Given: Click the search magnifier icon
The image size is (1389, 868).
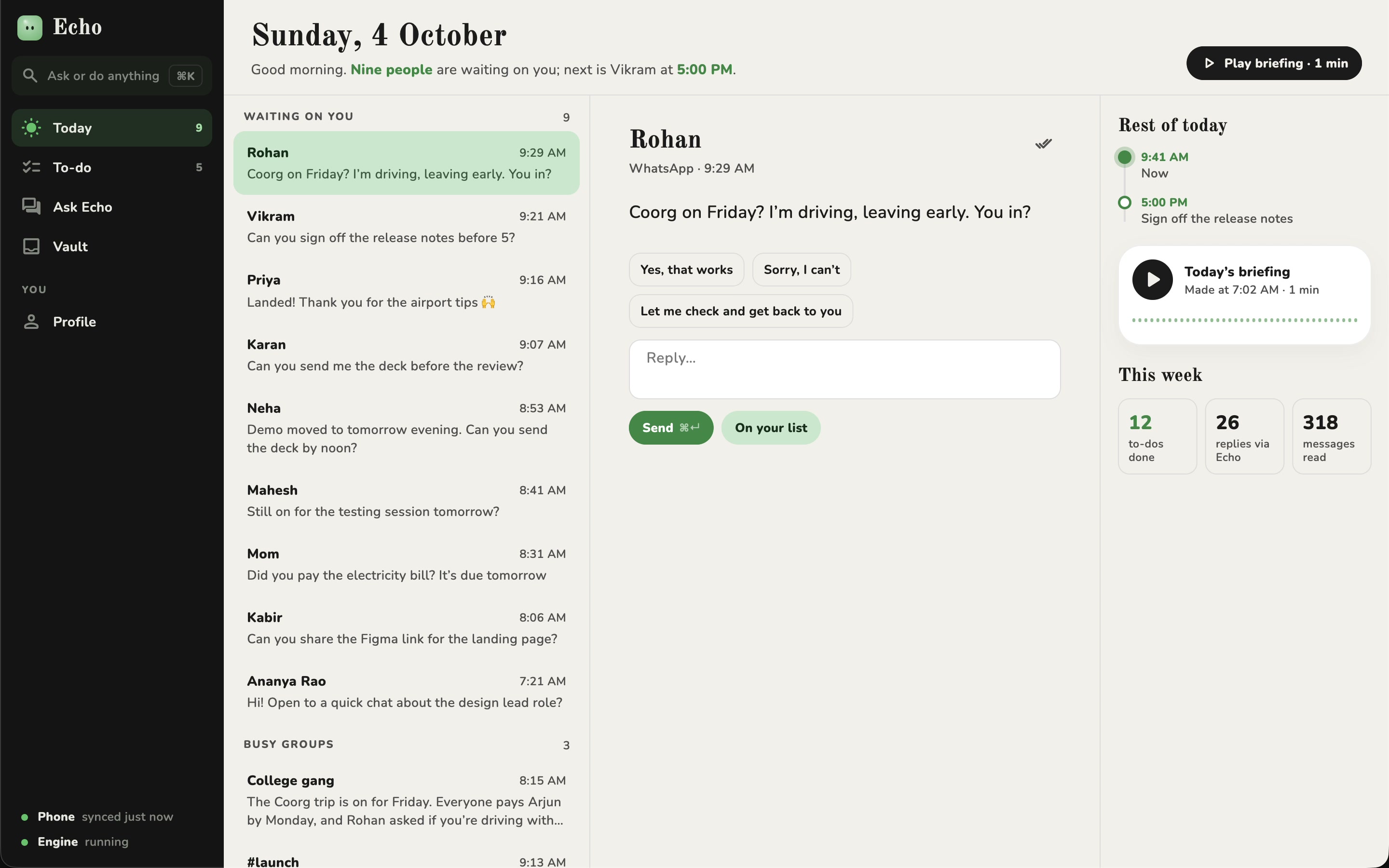Looking at the screenshot, I should click(30, 75).
